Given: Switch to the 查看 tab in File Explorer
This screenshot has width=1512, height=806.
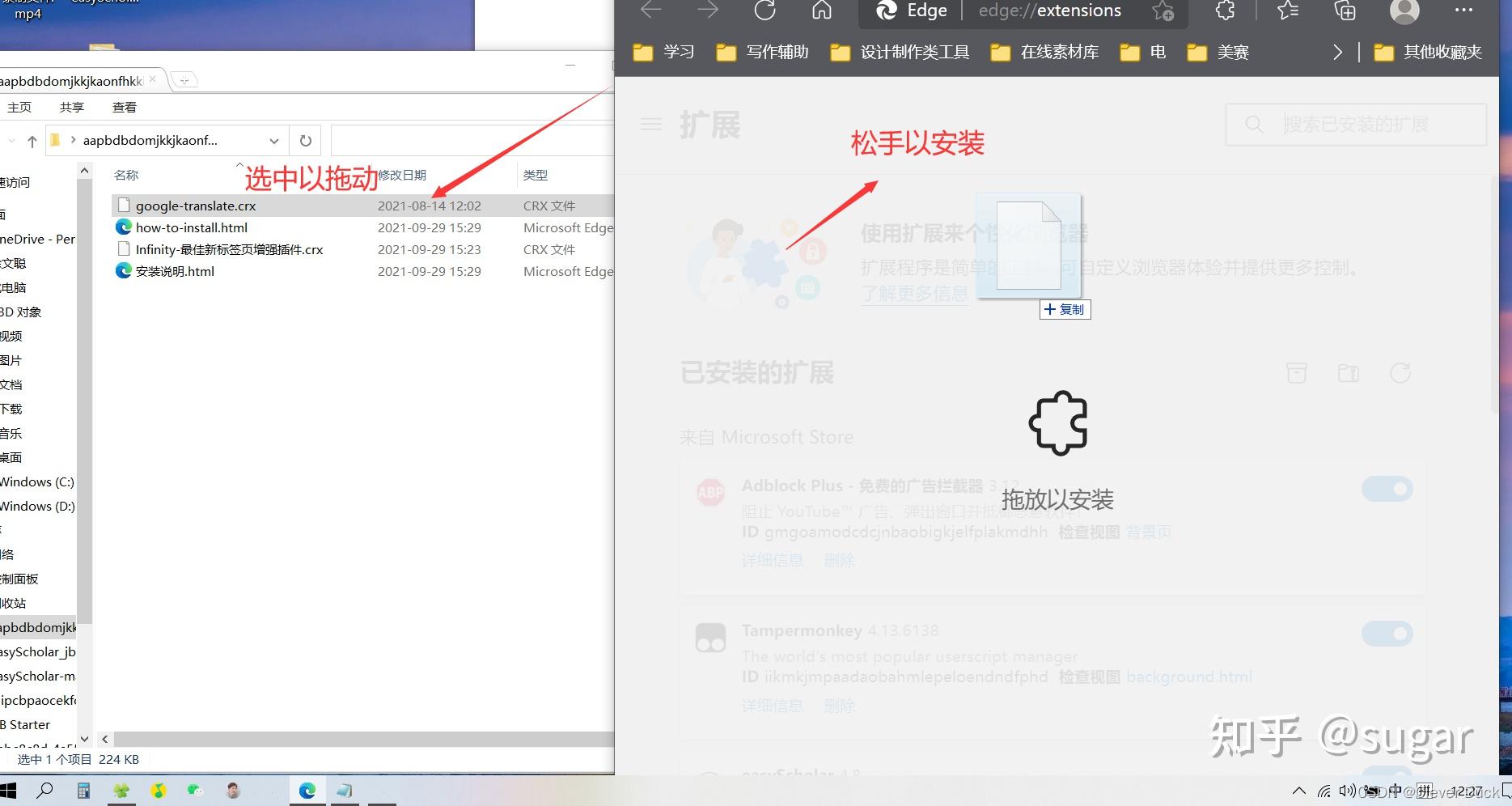Looking at the screenshot, I should (x=123, y=106).
